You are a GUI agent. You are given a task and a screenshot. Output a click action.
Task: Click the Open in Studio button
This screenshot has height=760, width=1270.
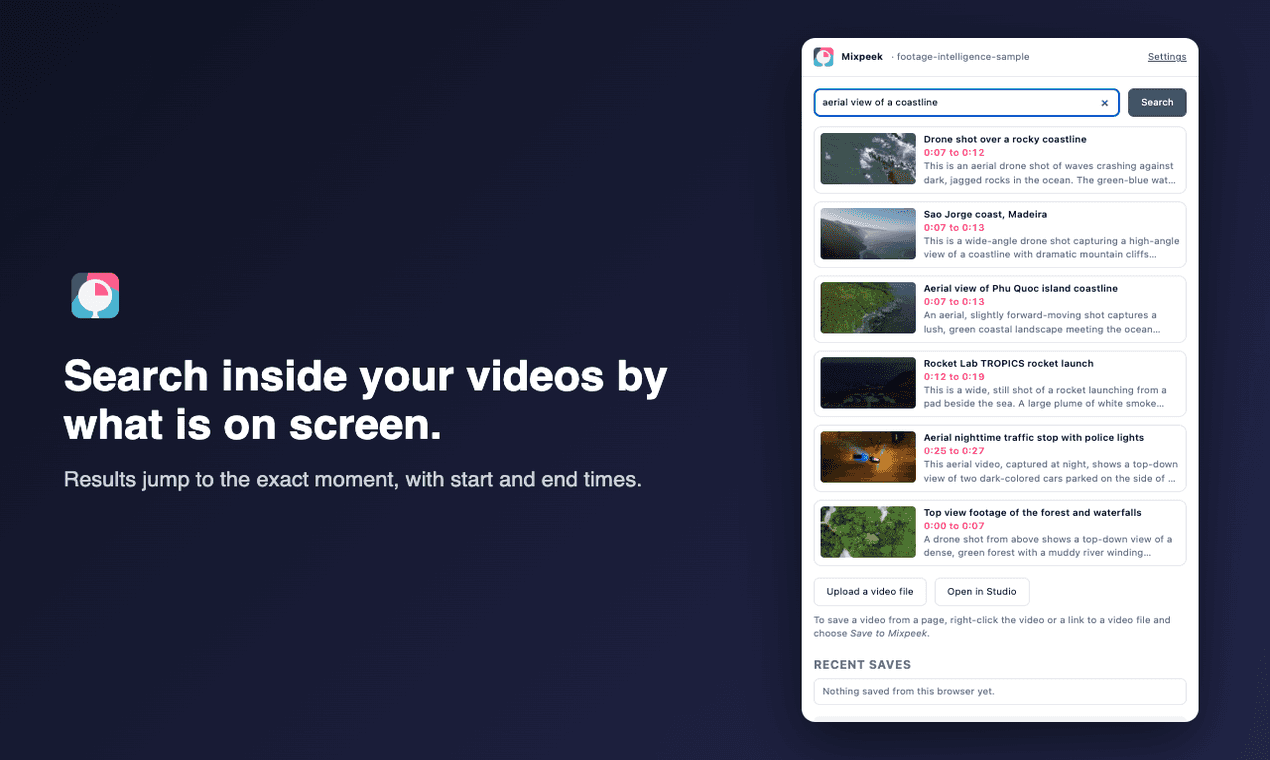982,592
